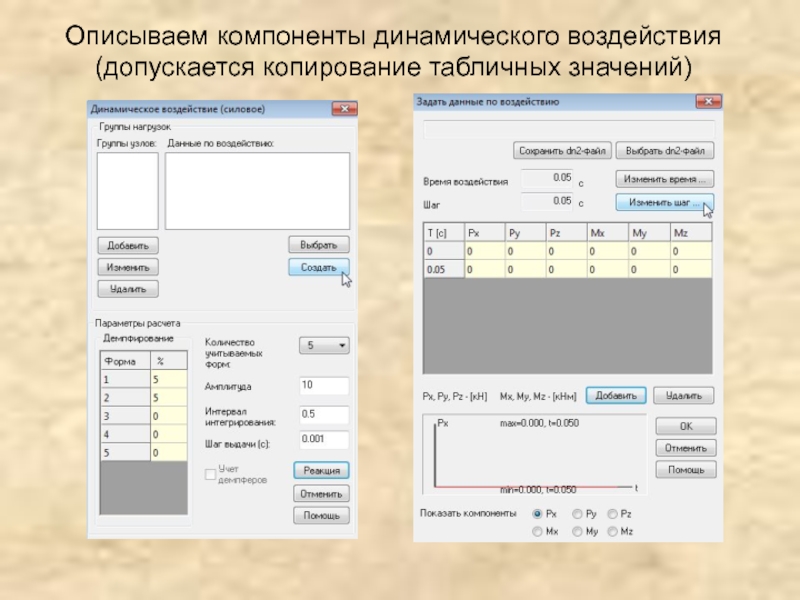Screen dimensions: 800x600
Task: Select damping percent cell for form 3
Action: (x=169, y=416)
